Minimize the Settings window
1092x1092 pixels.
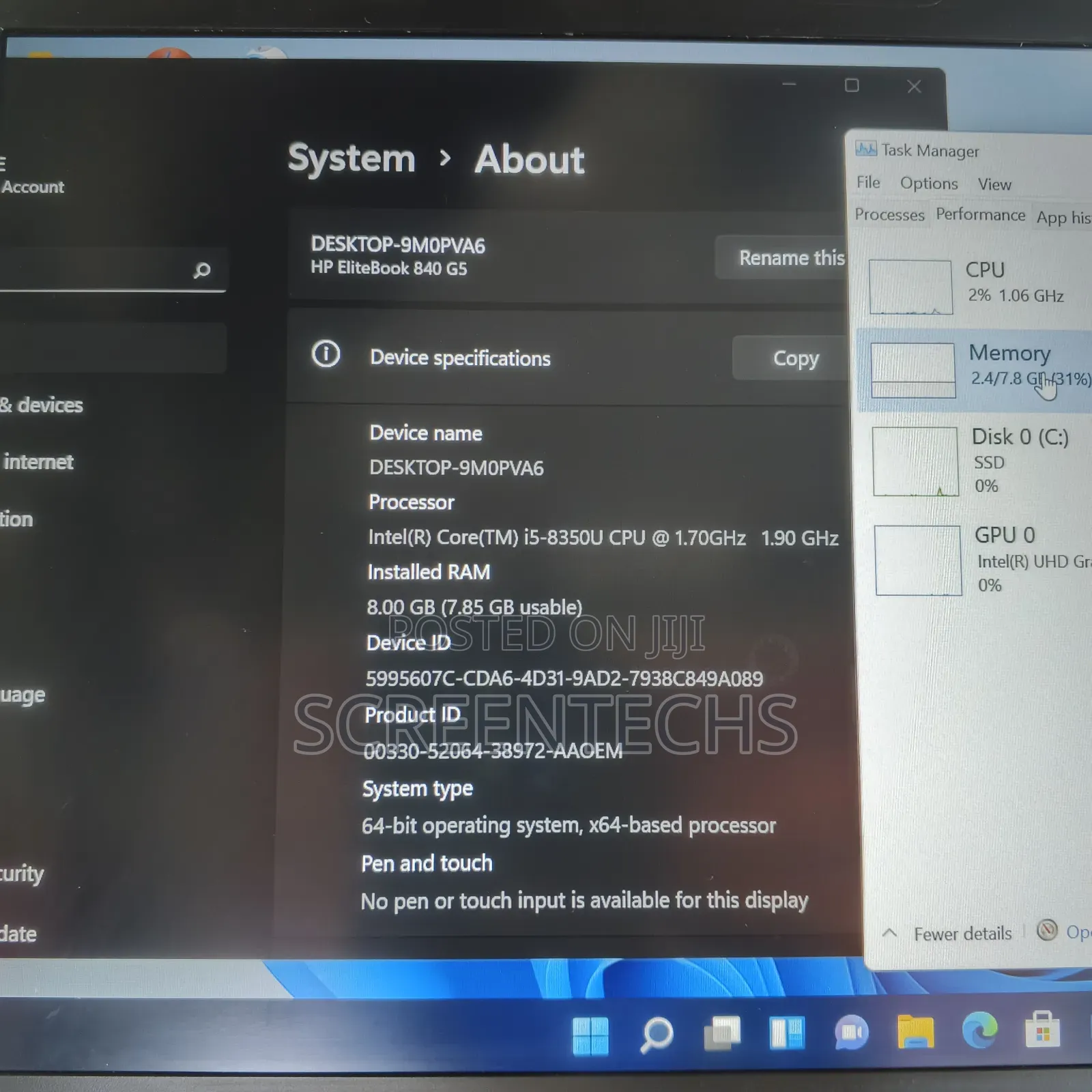tap(789, 84)
